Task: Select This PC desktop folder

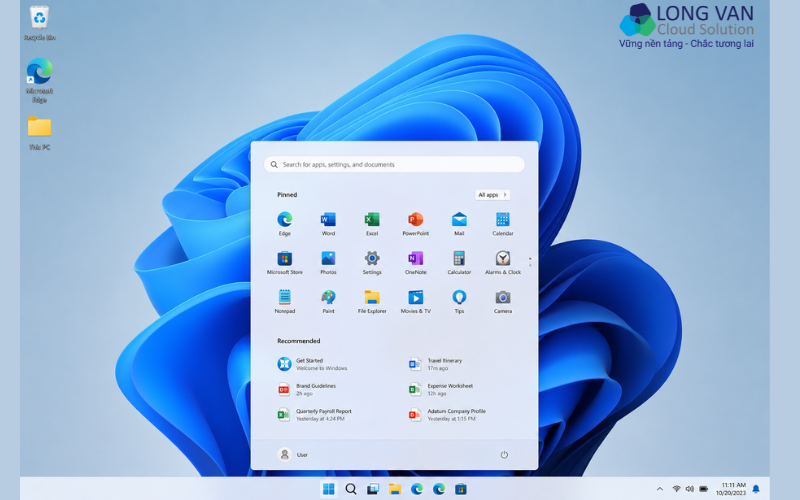Action: pyautogui.click(x=39, y=134)
